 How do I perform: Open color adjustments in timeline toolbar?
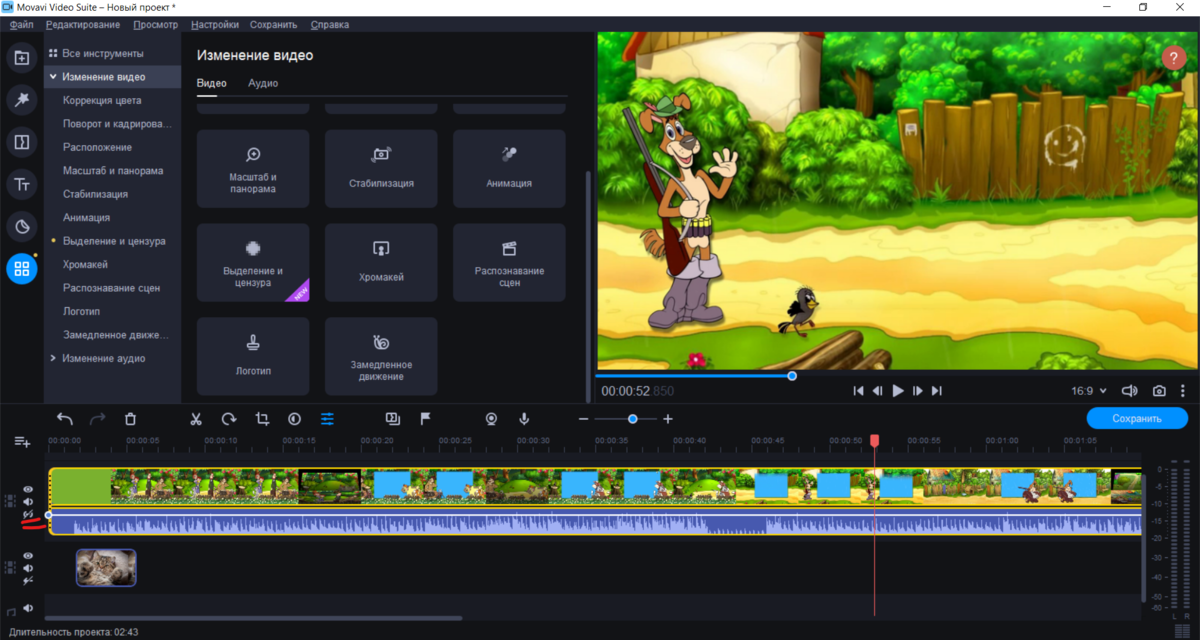point(295,419)
